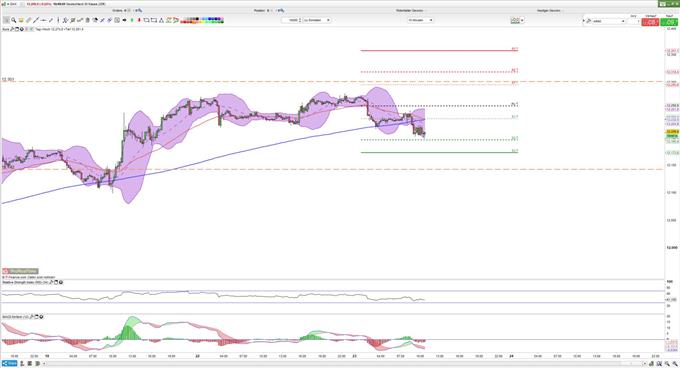The height and width of the screenshot is (368, 680).
Task: Pick the yellow note annotation tool
Action: [x=21, y=20]
